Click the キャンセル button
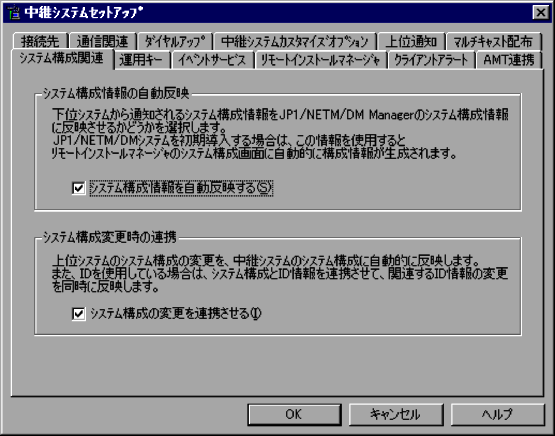This screenshot has height=436, width=555. [396, 414]
